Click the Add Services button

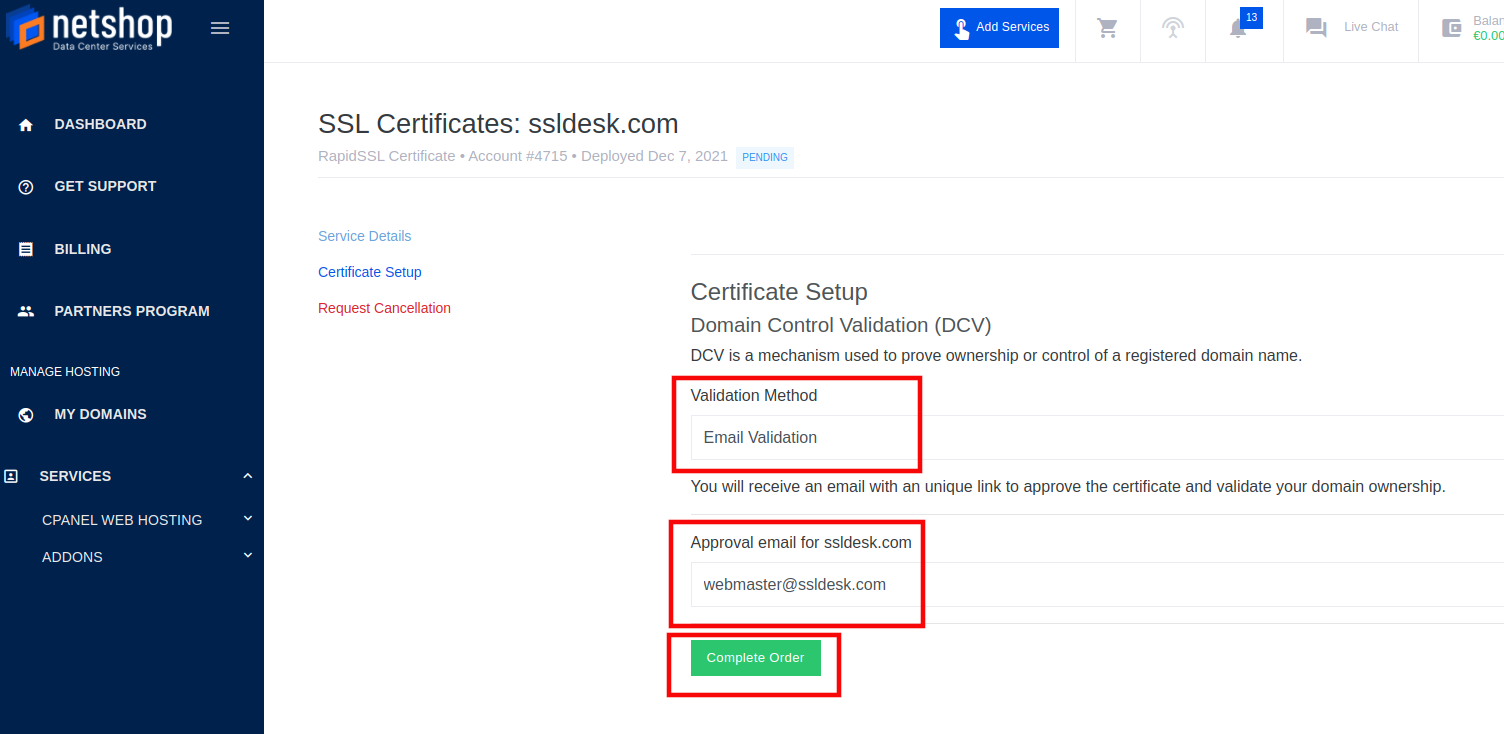999,28
